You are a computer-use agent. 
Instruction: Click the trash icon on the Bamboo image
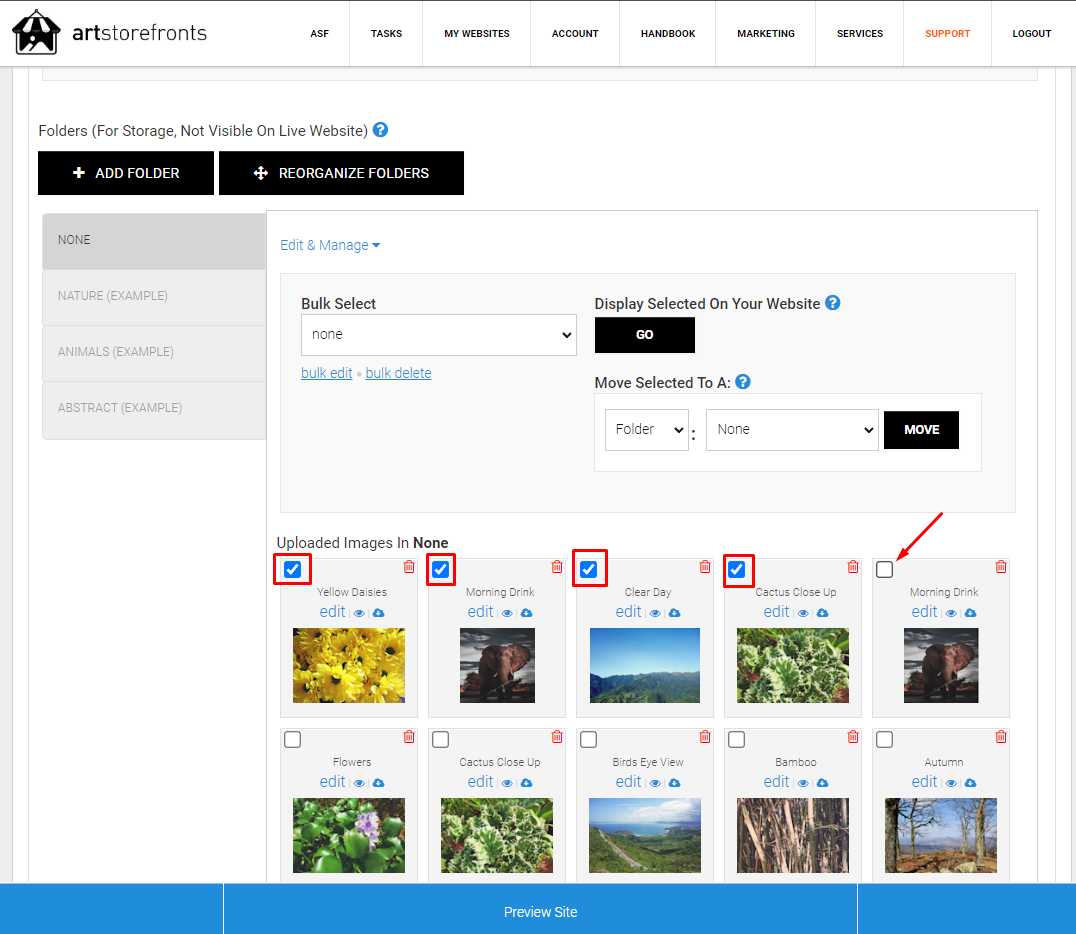853,737
